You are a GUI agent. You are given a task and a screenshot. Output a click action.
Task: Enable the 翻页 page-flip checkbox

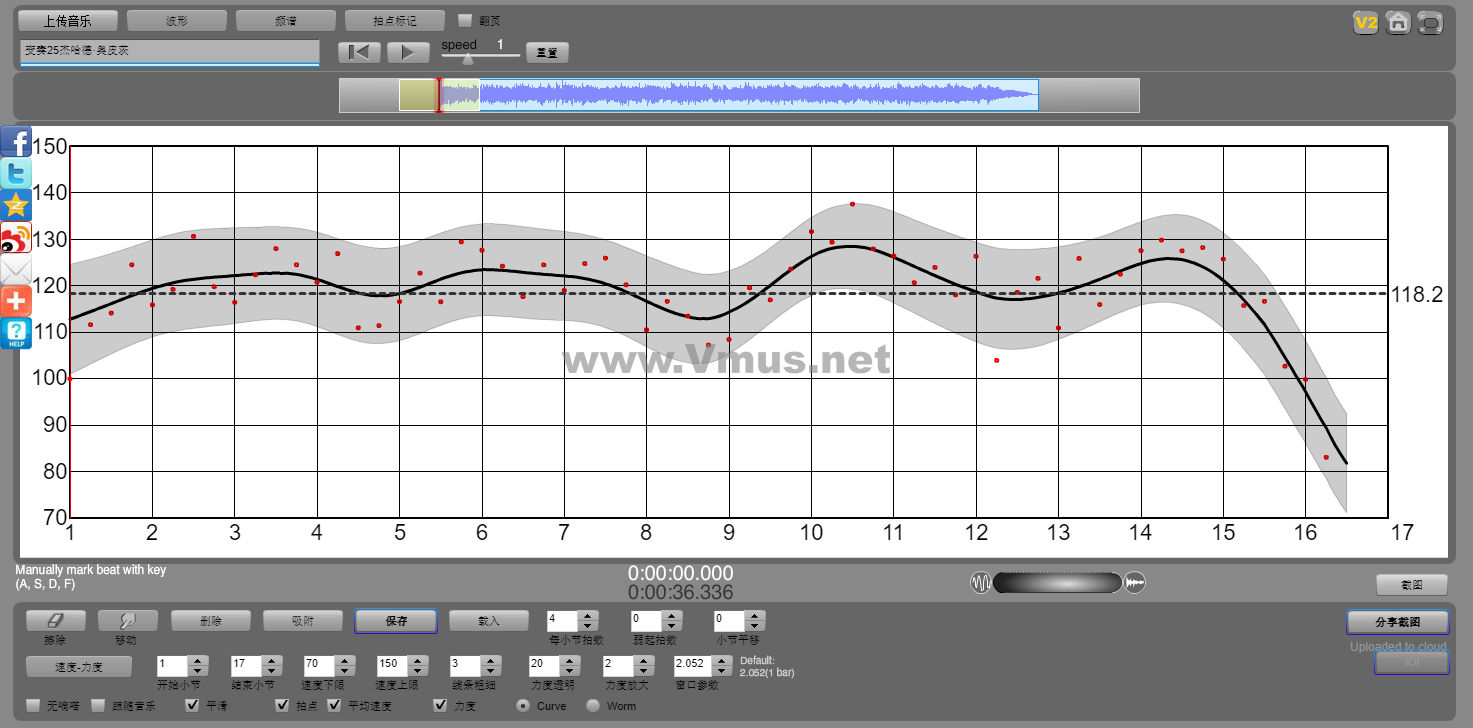click(x=464, y=20)
